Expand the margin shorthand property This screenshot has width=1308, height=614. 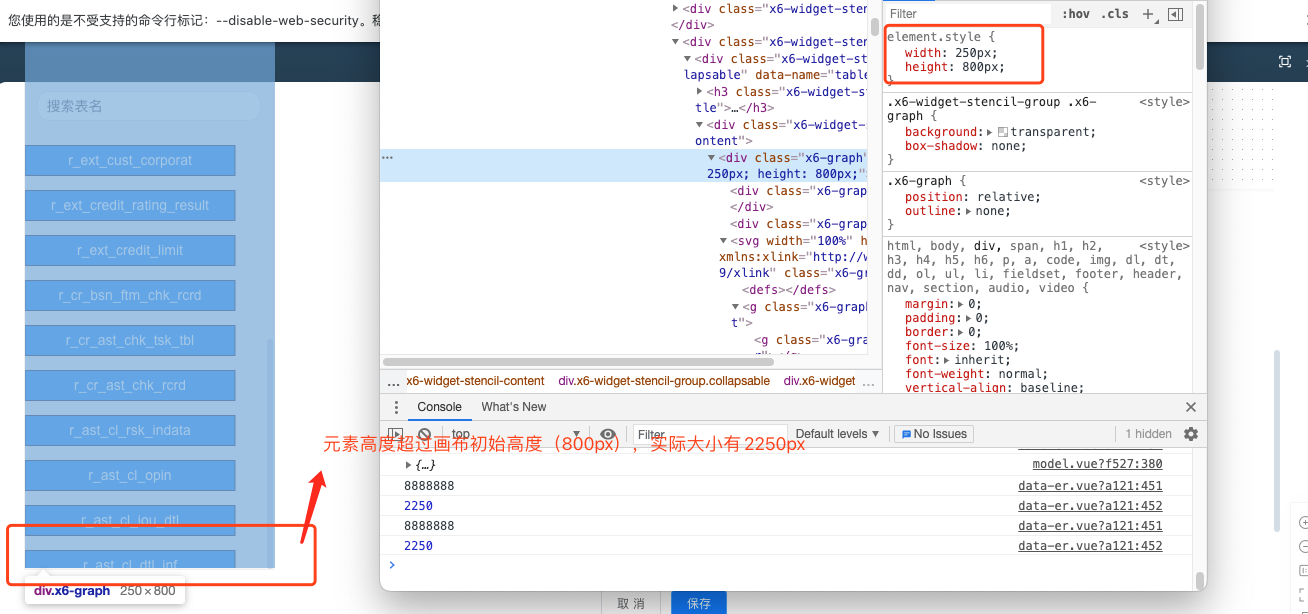(961, 304)
